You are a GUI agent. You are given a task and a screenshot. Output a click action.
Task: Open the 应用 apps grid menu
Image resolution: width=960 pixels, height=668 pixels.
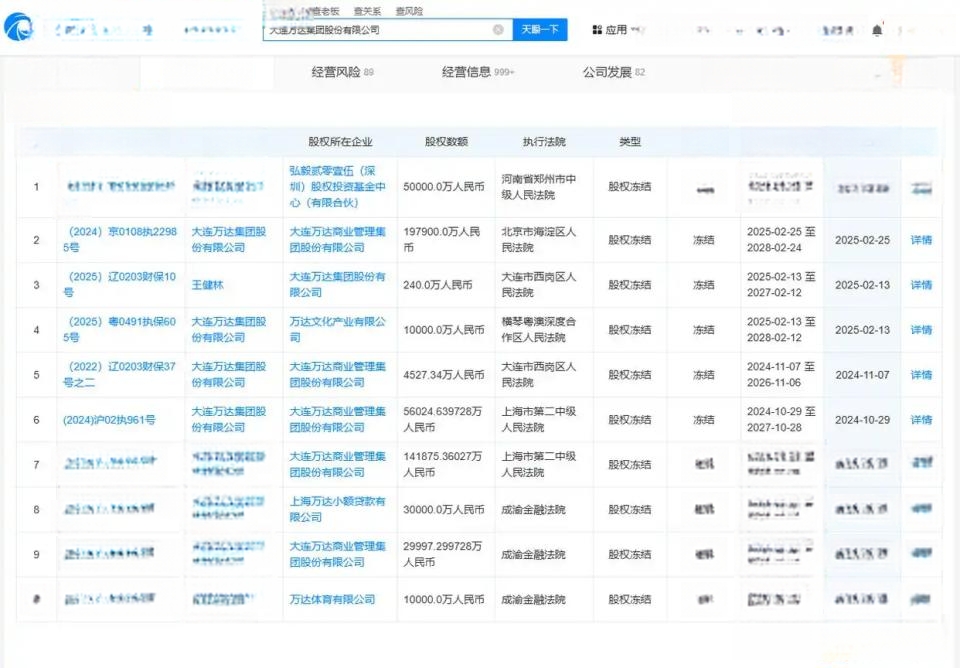(x=610, y=29)
